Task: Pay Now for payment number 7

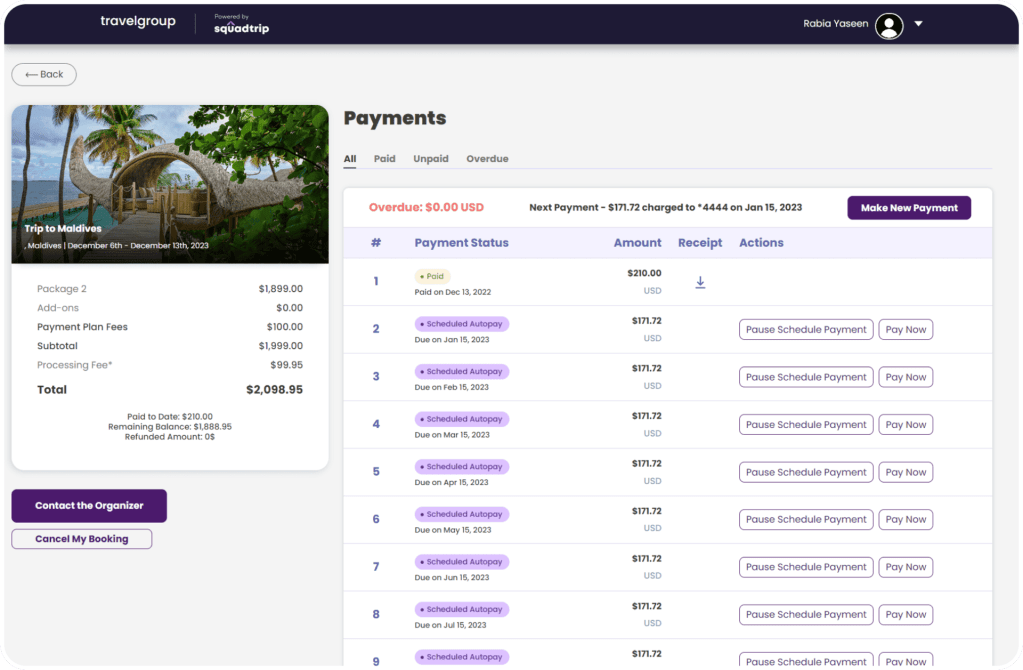Action: tap(905, 567)
